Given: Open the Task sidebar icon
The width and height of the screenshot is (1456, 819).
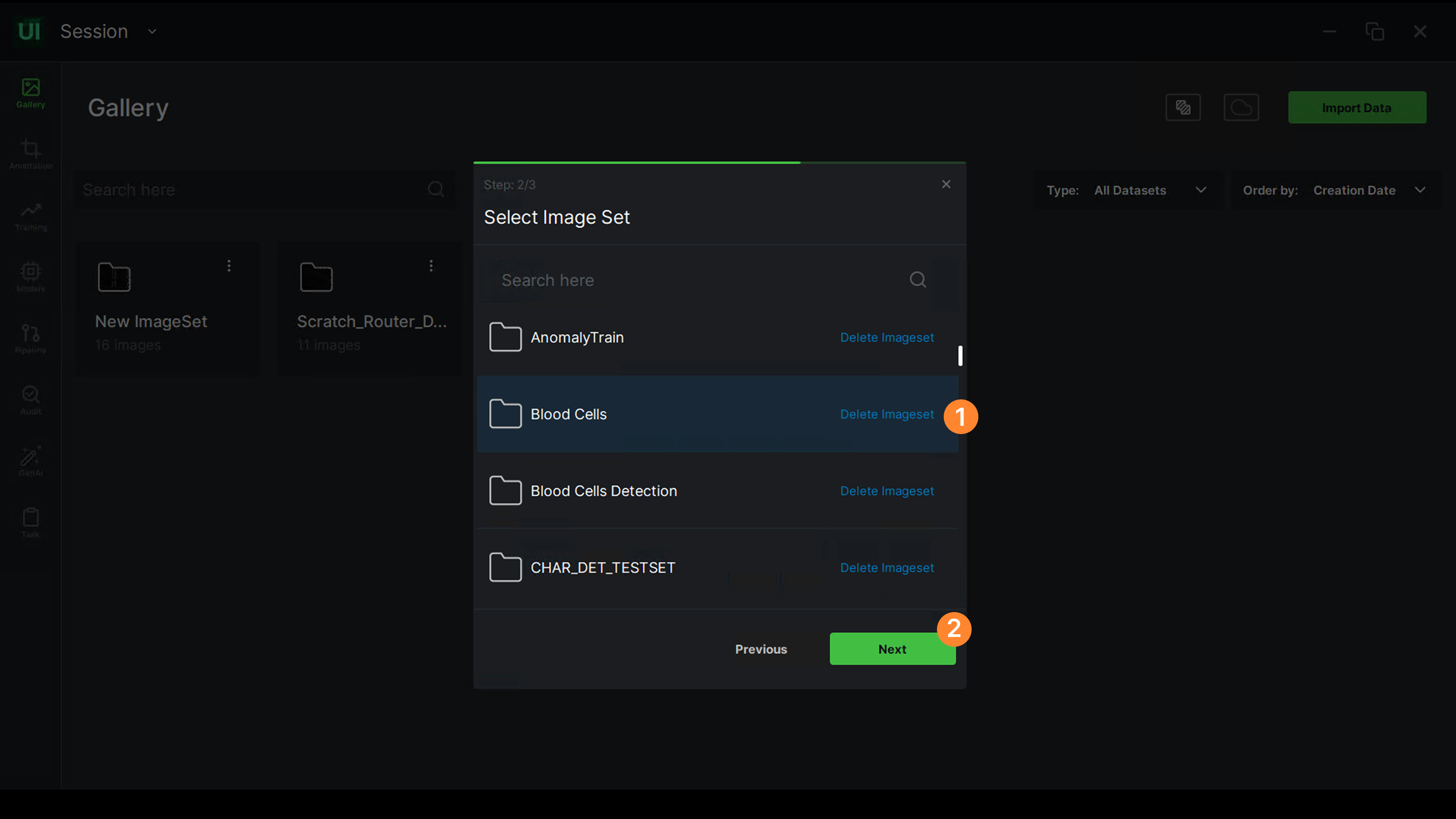Looking at the screenshot, I should click(x=30, y=522).
